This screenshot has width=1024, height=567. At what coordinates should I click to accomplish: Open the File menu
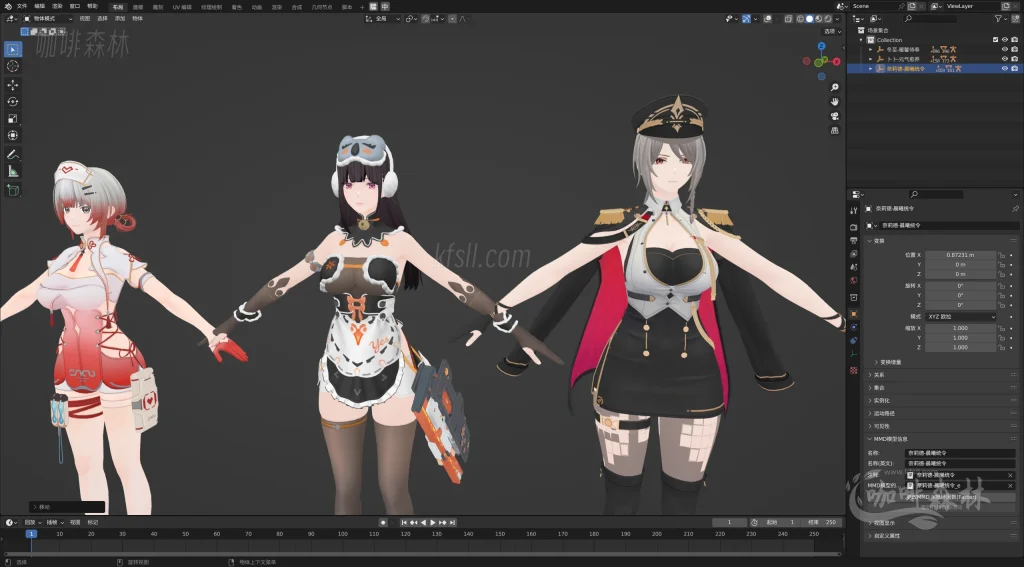(x=22, y=7)
